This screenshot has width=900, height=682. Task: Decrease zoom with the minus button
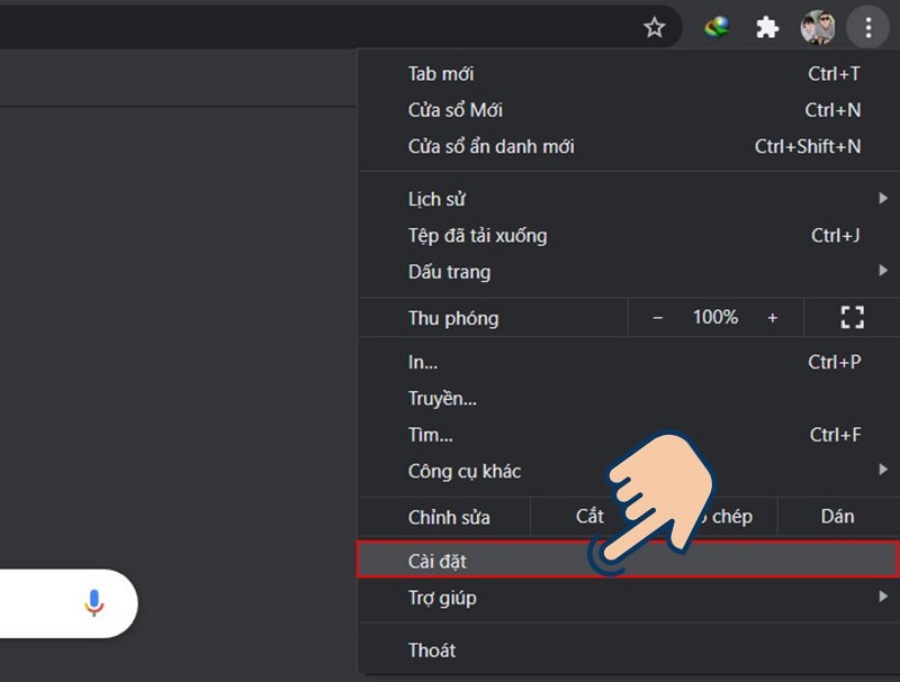click(657, 318)
